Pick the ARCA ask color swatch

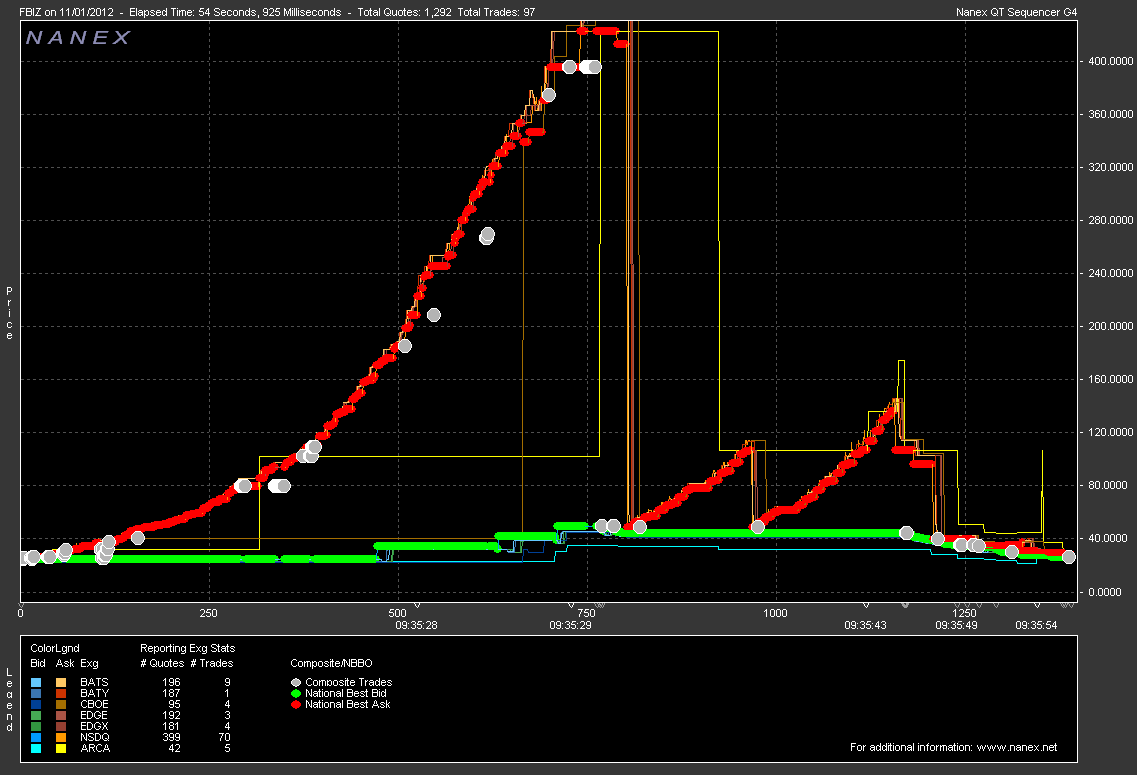click(x=61, y=748)
